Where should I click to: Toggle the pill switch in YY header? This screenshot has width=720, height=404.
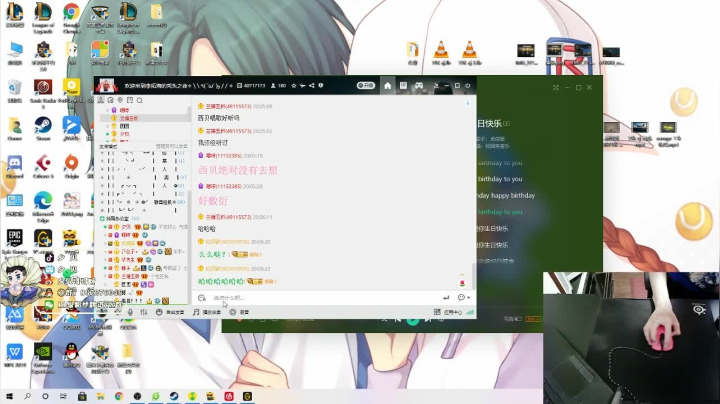click(x=366, y=85)
